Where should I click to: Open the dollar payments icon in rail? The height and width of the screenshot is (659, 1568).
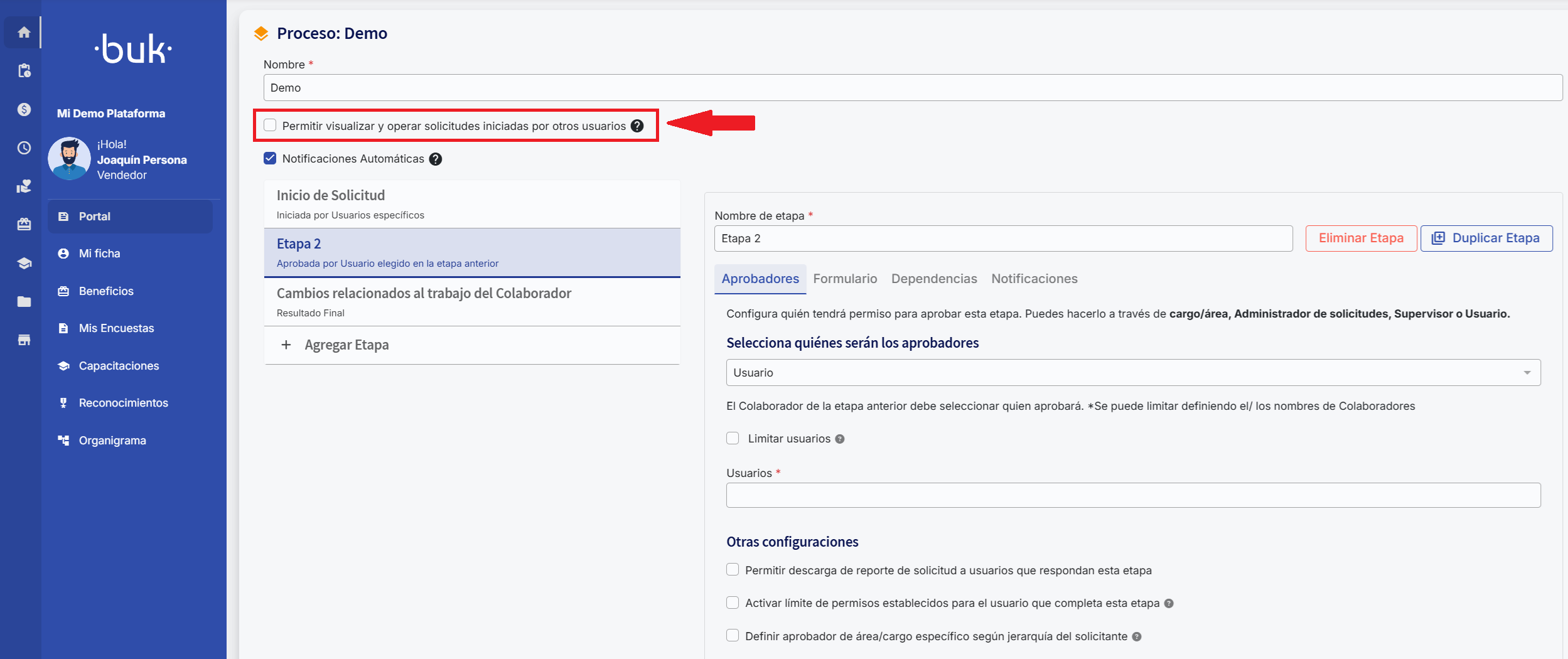pyautogui.click(x=24, y=109)
